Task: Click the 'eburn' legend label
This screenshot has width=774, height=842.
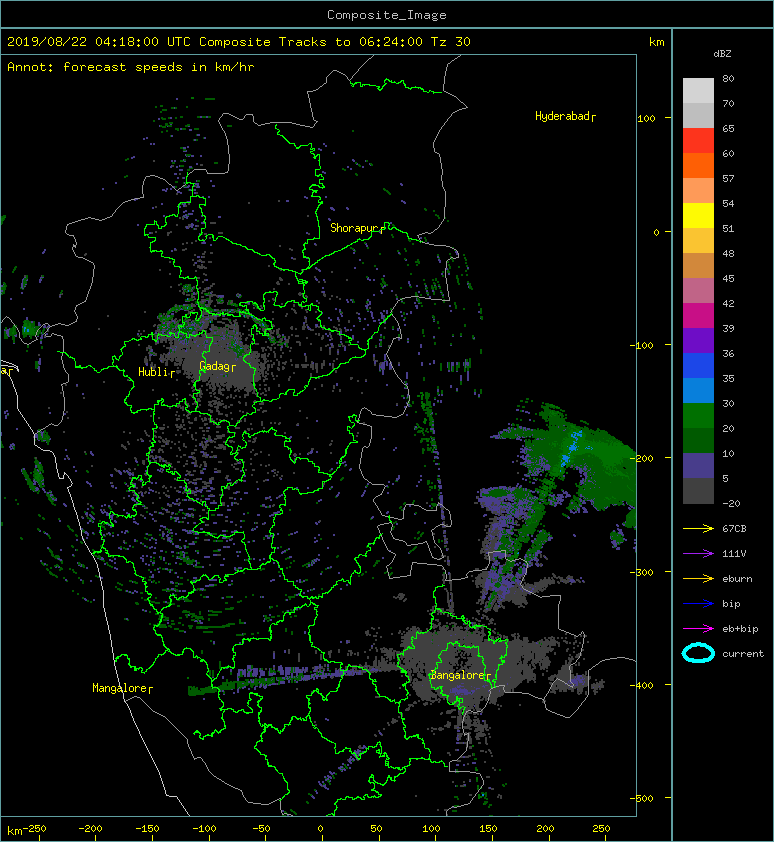Action: 737,579
